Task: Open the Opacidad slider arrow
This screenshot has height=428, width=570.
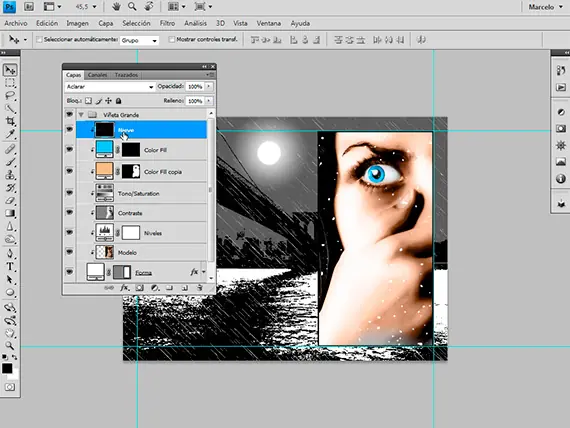Action: tap(209, 87)
